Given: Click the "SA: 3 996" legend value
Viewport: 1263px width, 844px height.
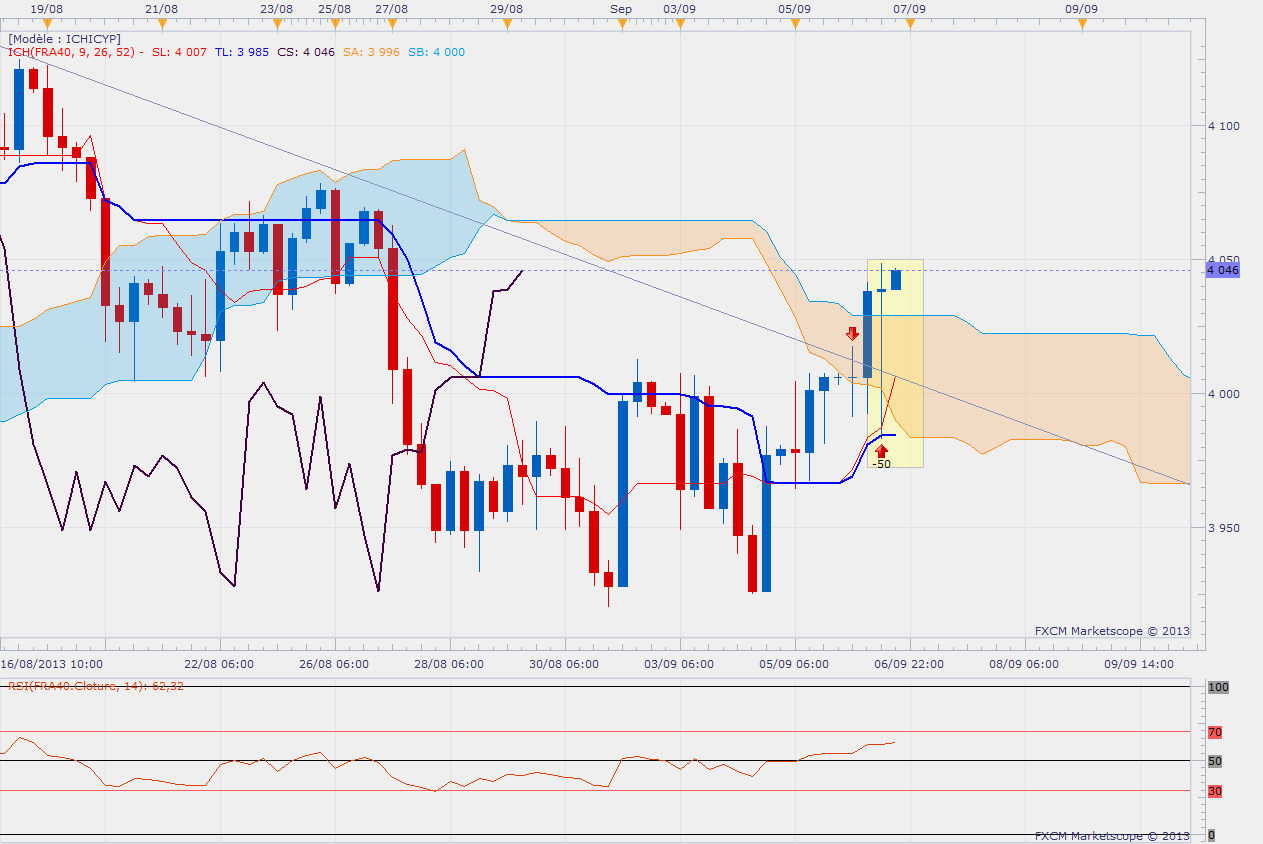Looking at the screenshot, I should [x=372, y=52].
